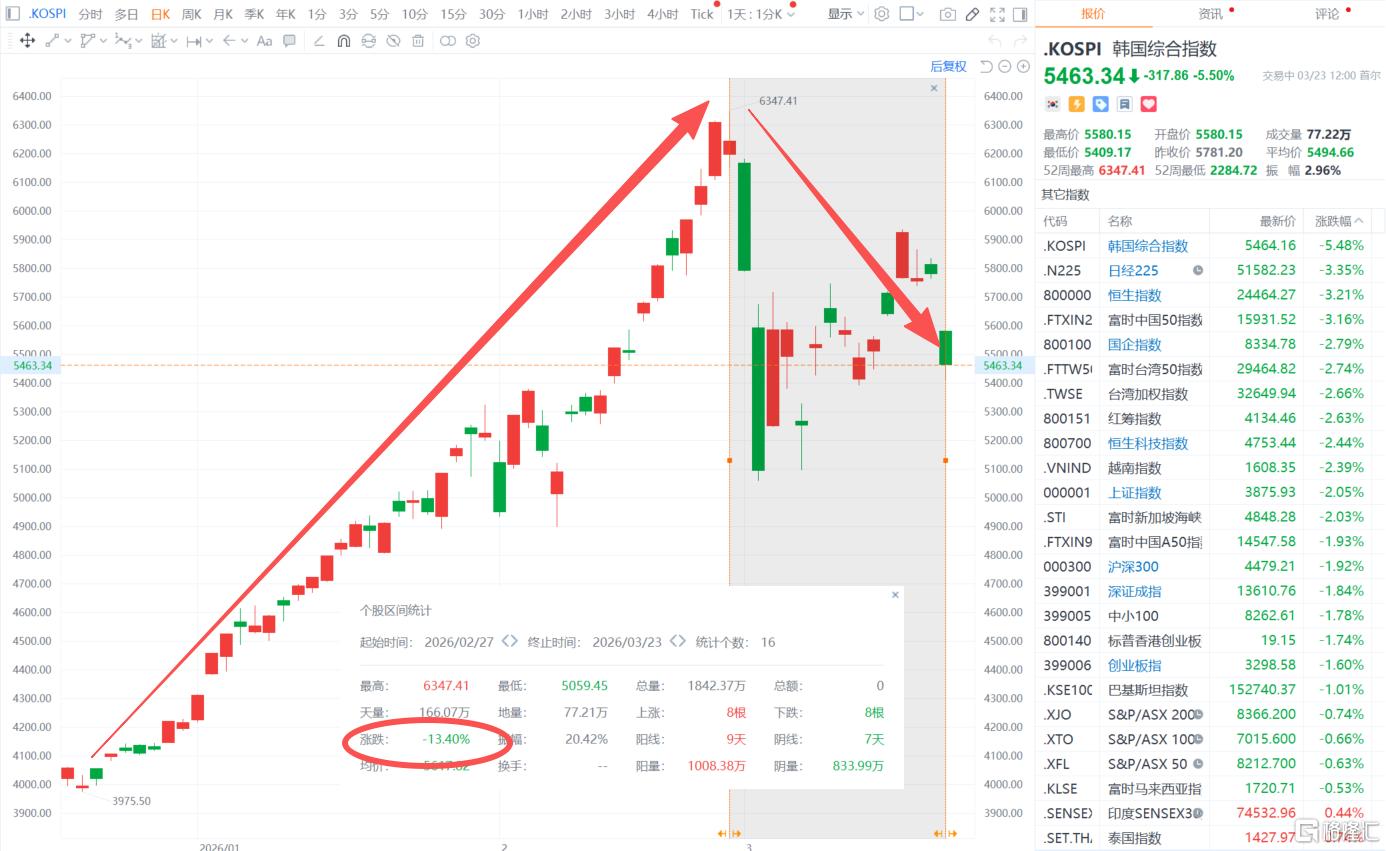This screenshot has height=851, width=1386.
Task: Toggle magnet snap mode in drawing toolbar
Action: [x=343, y=41]
